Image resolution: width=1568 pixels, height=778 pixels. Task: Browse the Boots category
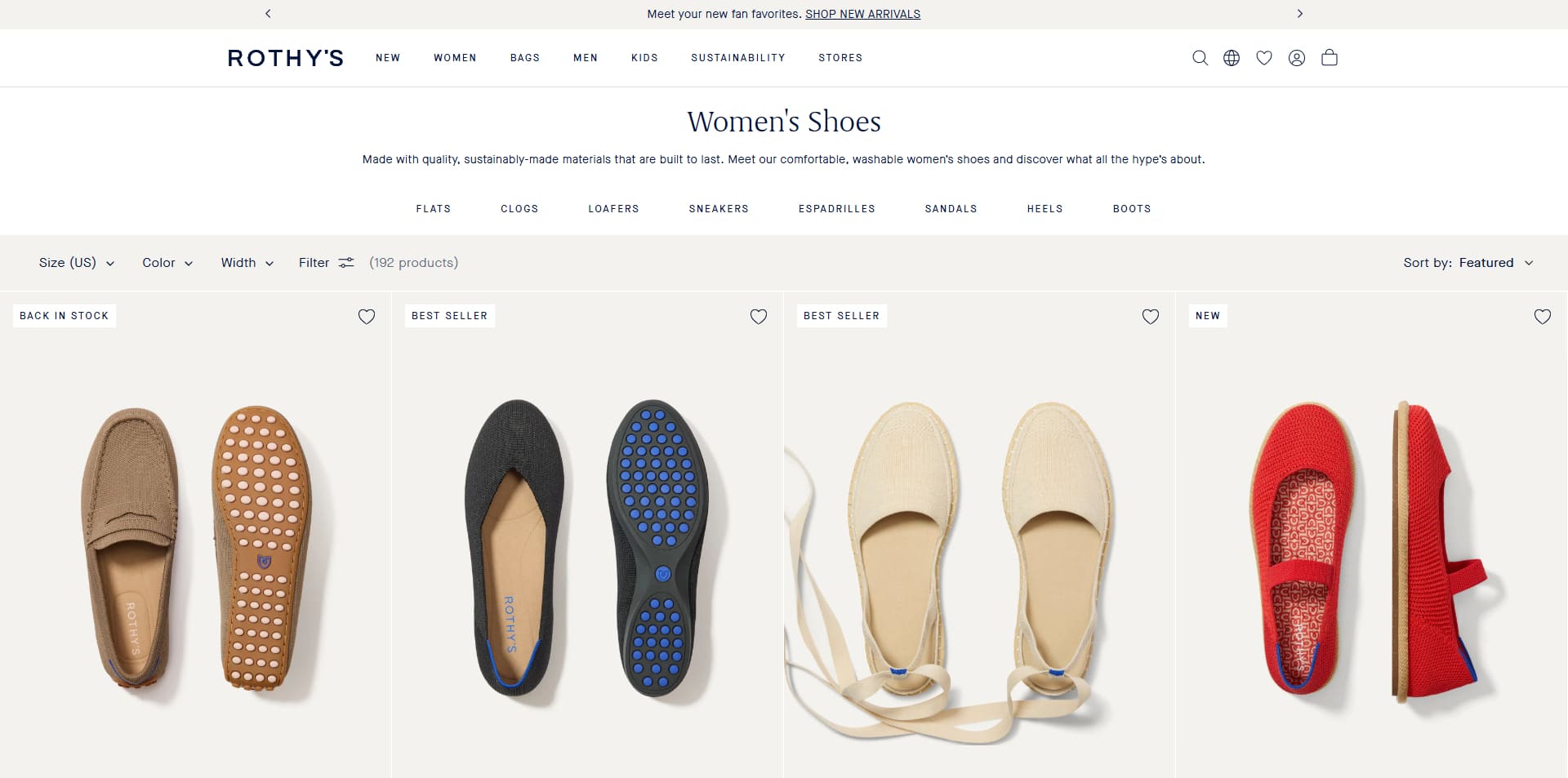coord(1132,209)
